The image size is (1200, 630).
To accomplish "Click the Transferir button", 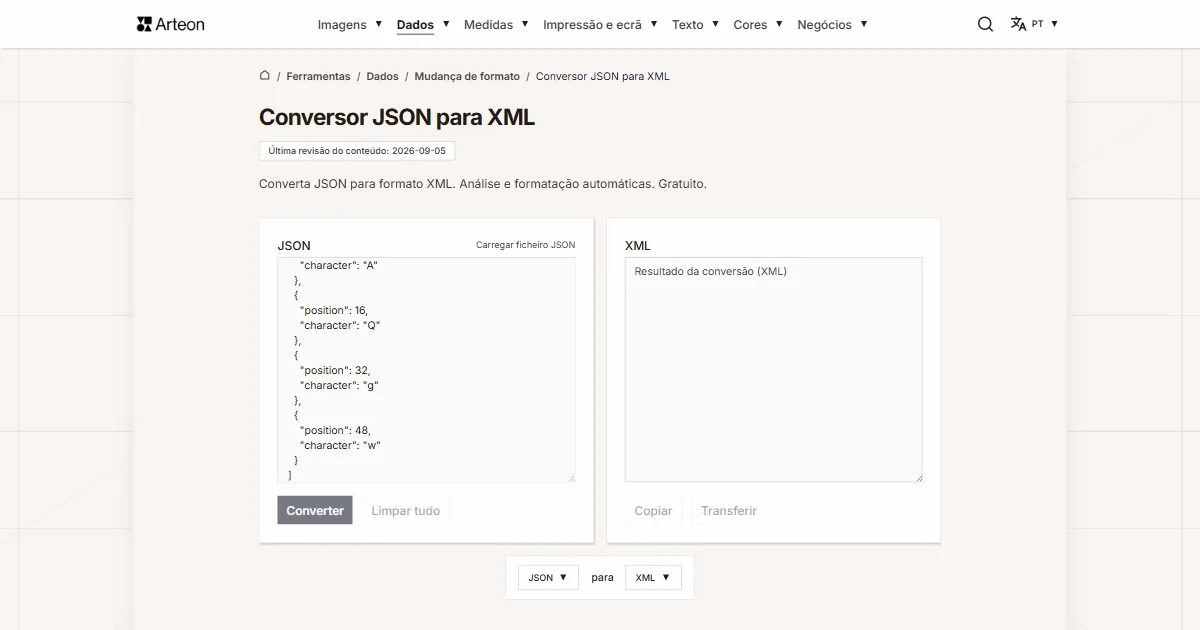I will pos(728,510).
